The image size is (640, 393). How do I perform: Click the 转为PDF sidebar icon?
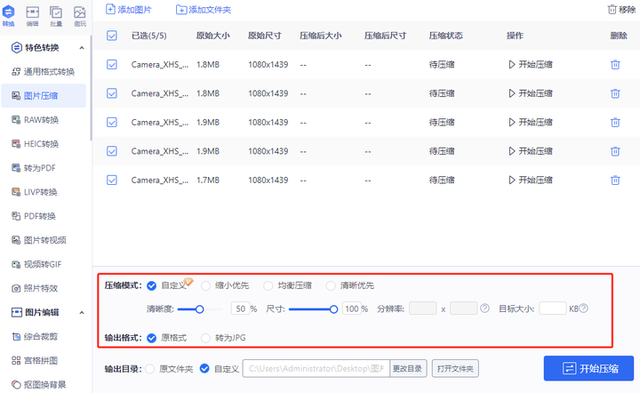[16, 168]
